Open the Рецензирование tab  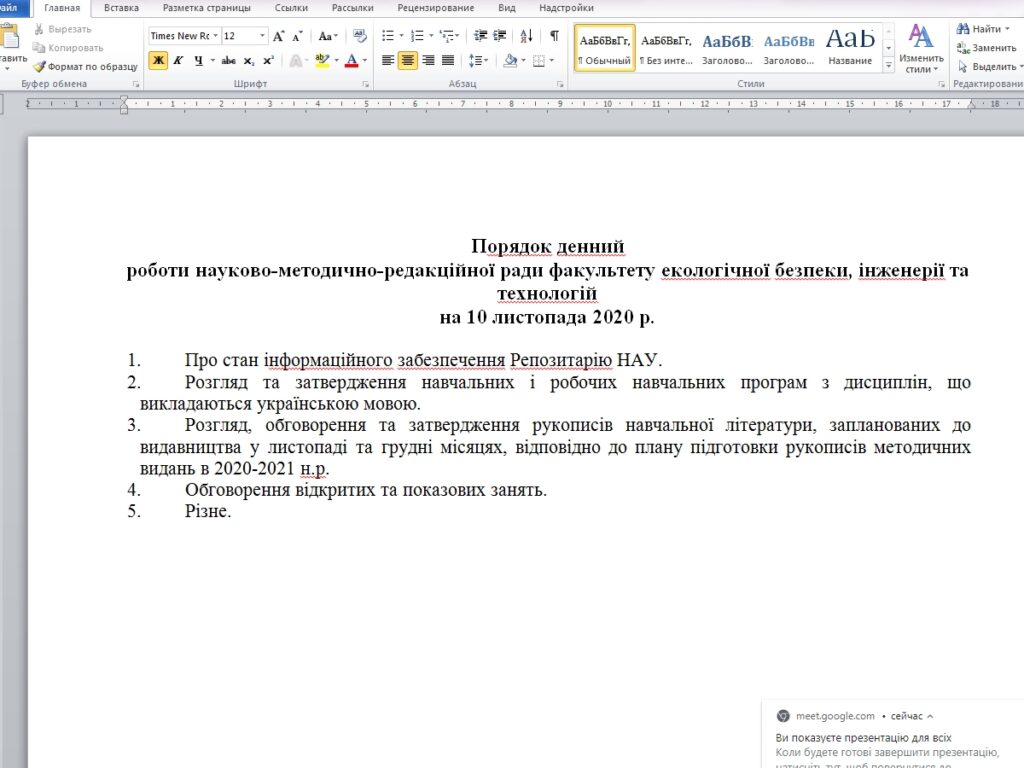(x=435, y=8)
